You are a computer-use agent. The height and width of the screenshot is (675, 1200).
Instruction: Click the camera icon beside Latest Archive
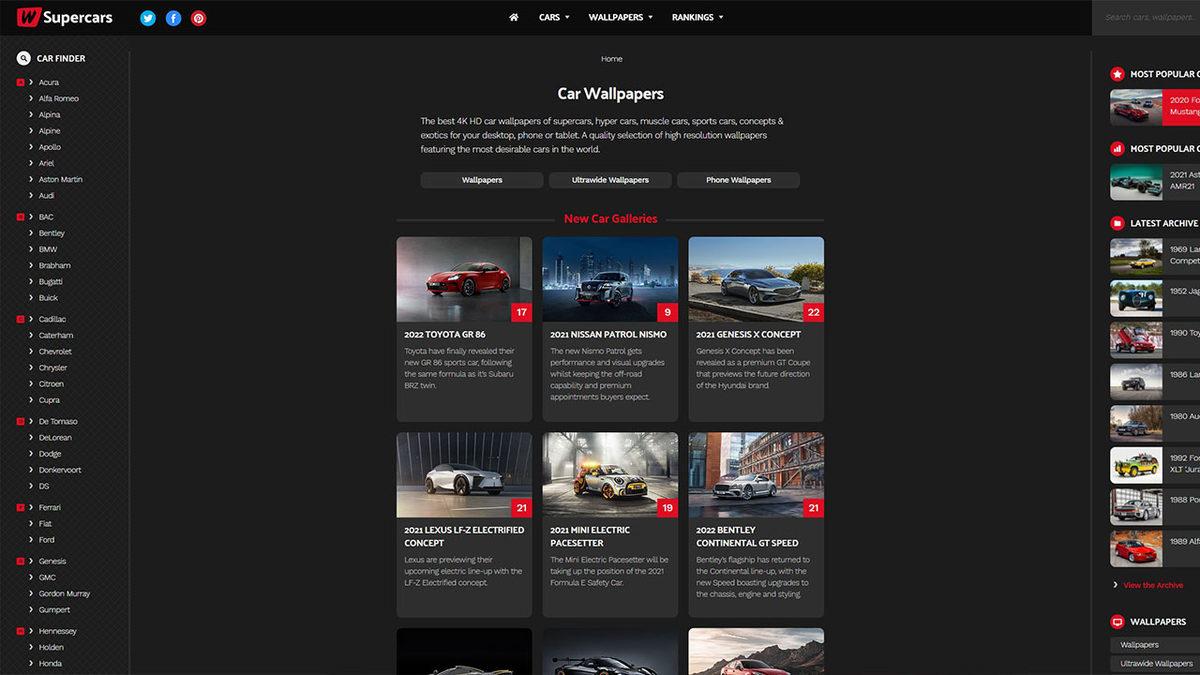click(x=1117, y=222)
